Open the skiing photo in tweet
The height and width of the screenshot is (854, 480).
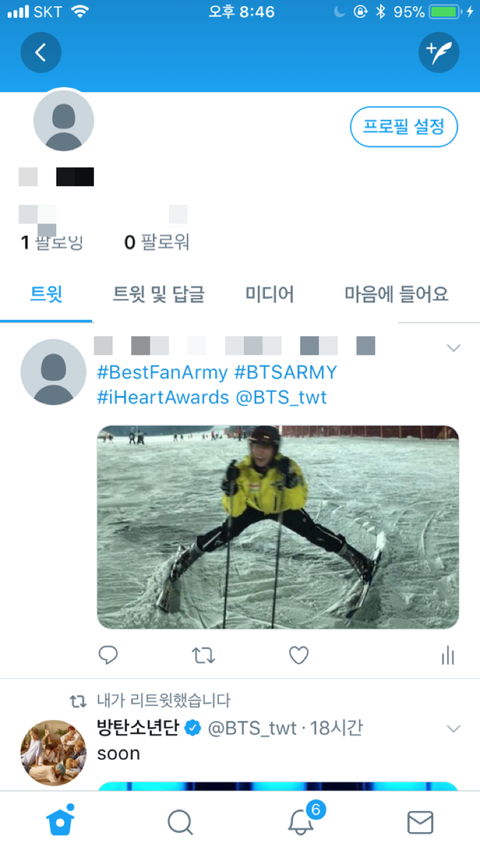pos(278,527)
